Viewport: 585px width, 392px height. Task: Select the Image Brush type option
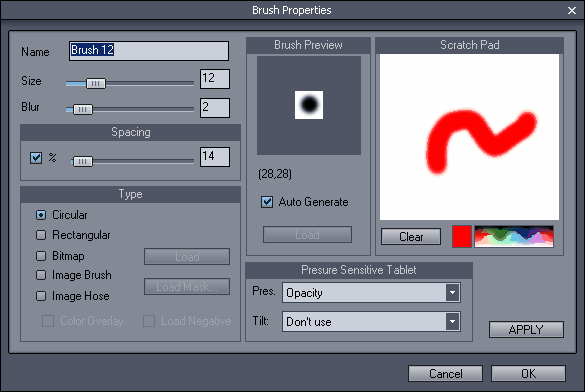[x=41, y=275]
